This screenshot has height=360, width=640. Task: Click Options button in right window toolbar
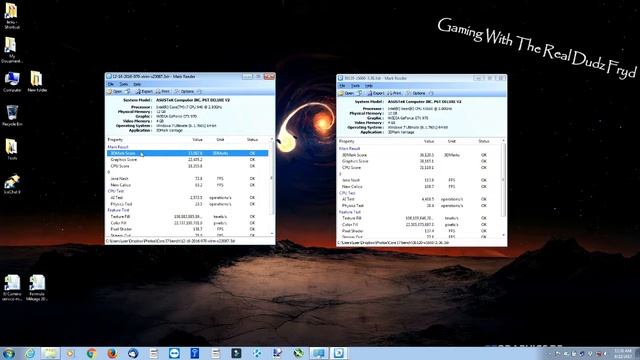click(x=416, y=93)
